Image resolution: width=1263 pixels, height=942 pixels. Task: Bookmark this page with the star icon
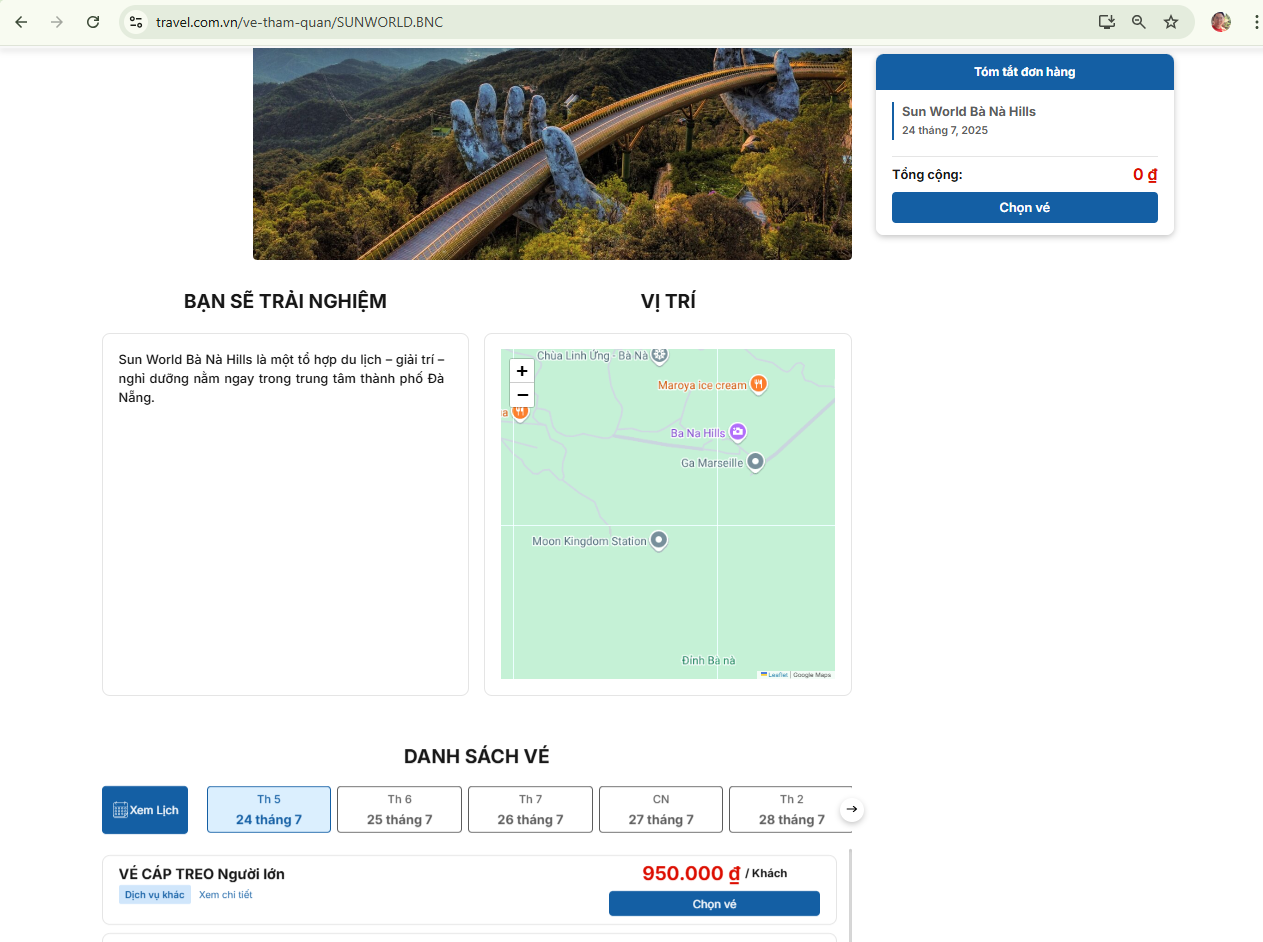1171,22
